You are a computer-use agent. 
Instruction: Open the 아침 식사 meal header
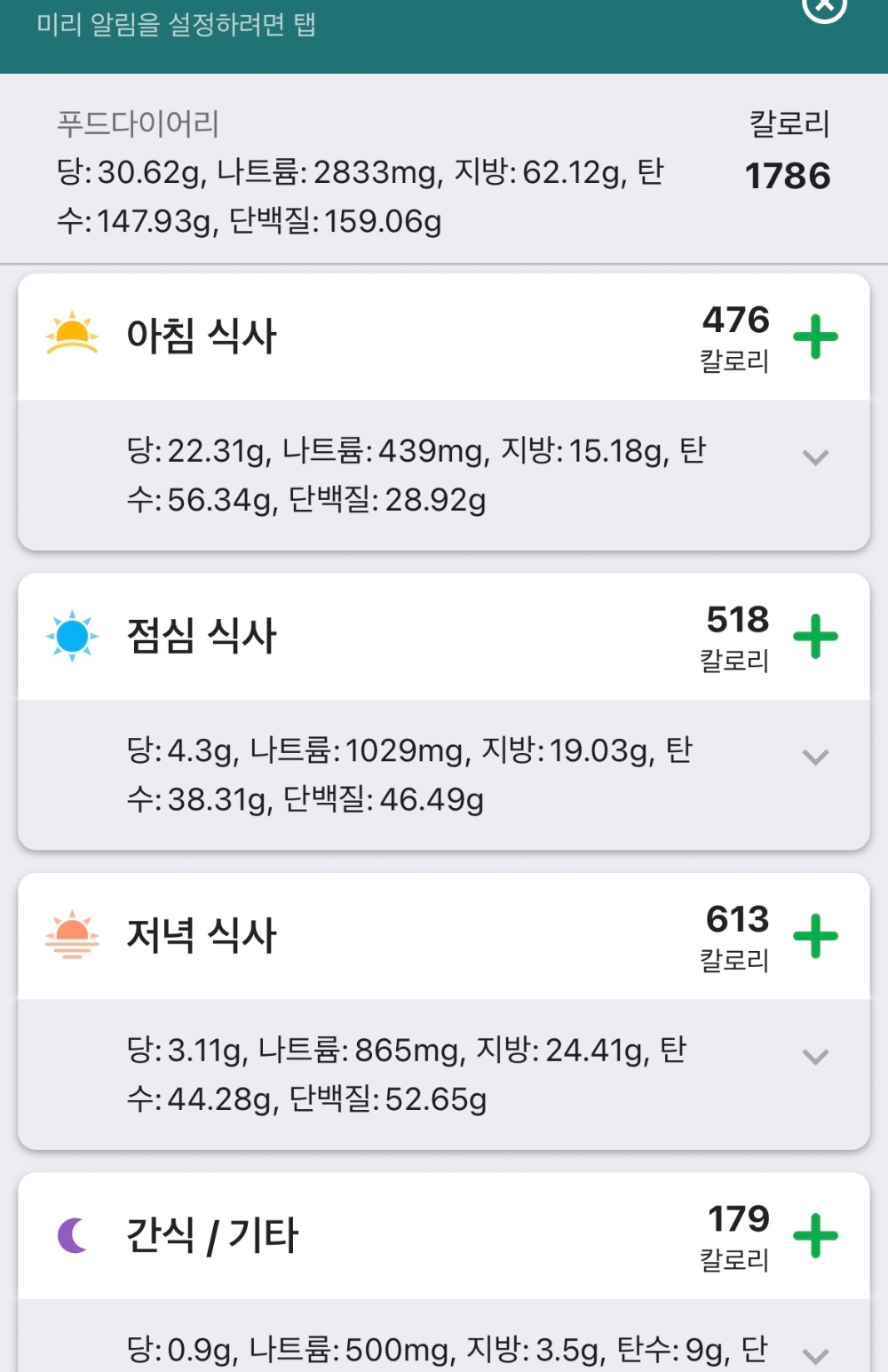coord(202,337)
